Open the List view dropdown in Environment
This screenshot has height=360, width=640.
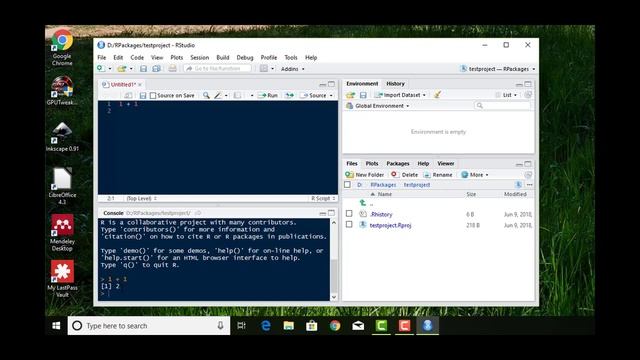(506, 95)
